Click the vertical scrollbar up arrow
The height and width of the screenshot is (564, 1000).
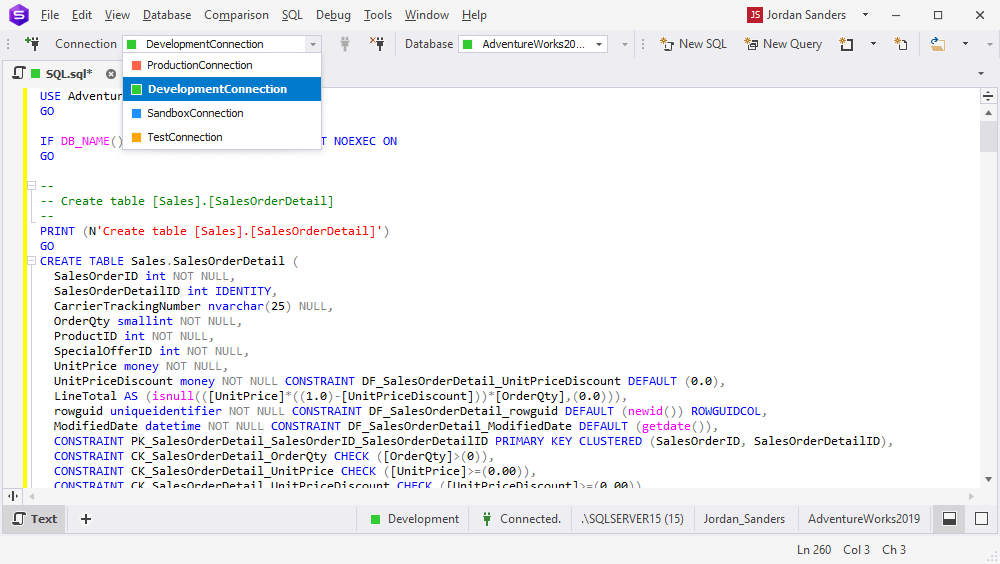click(988, 113)
